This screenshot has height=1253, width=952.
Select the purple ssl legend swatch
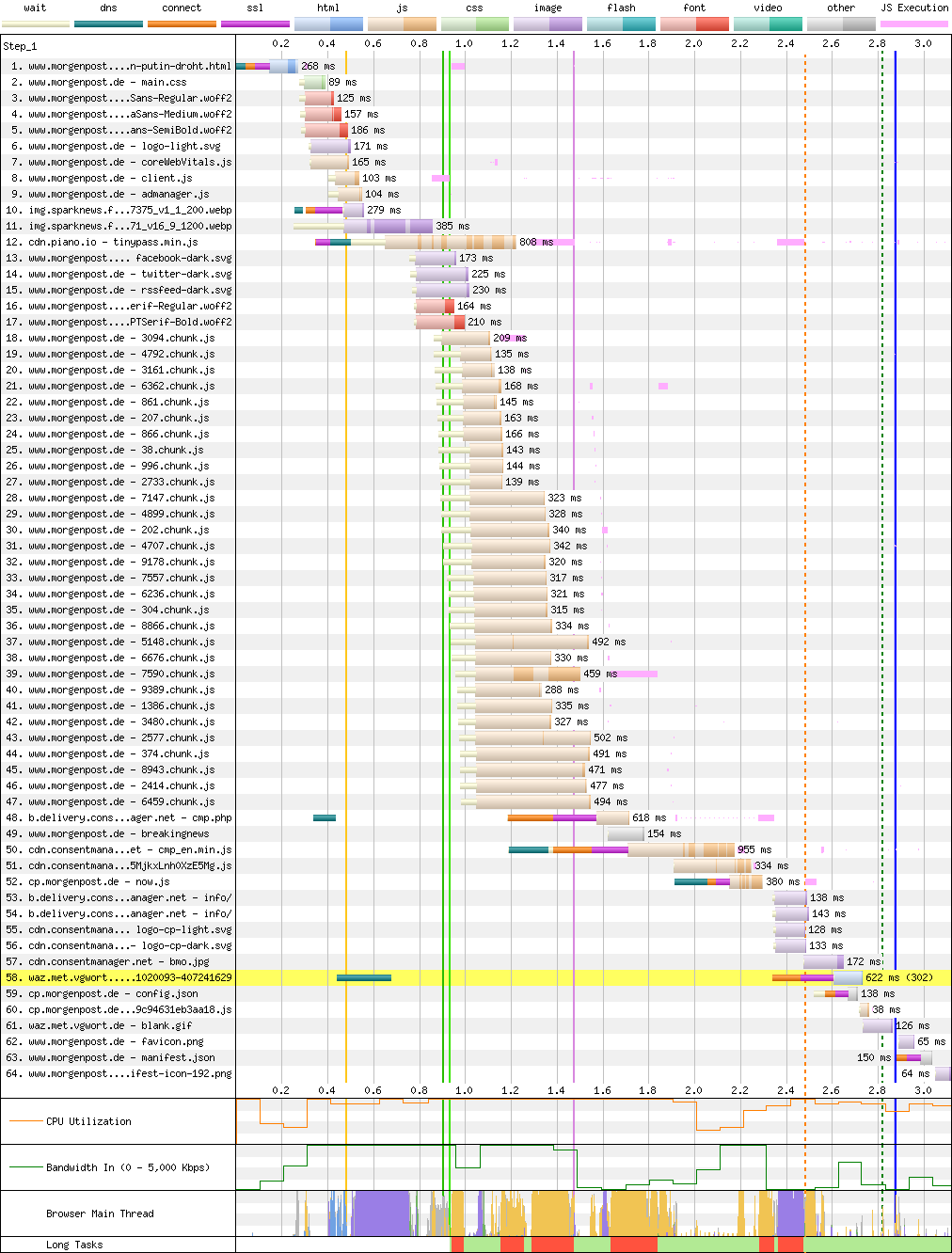tap(255, 24)
